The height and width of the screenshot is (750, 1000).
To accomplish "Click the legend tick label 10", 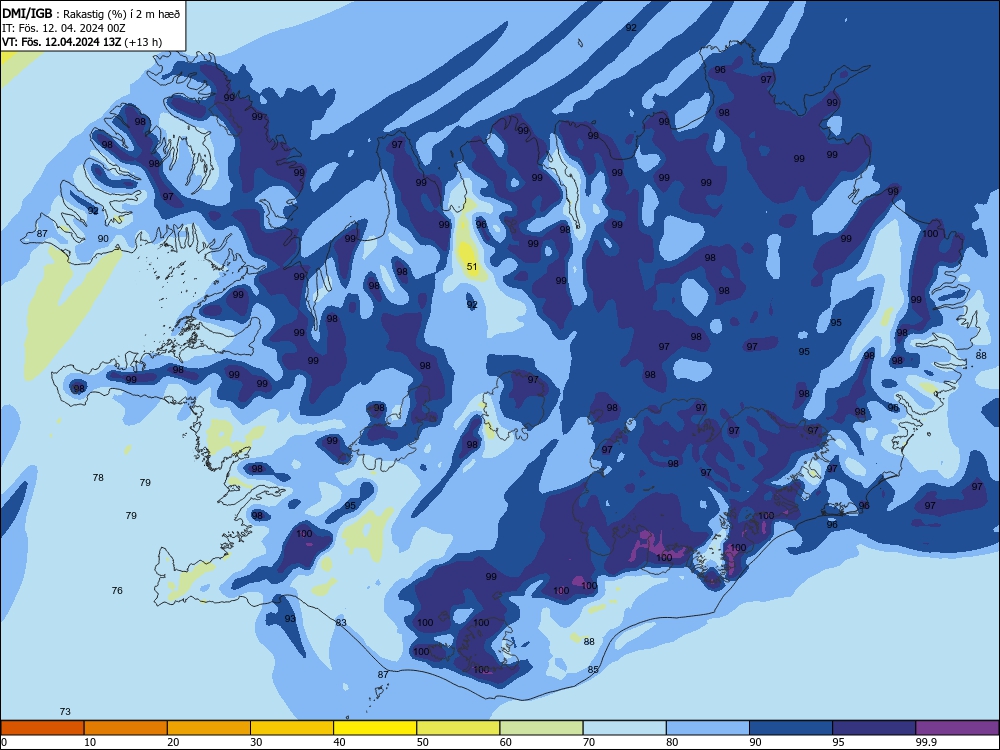I will click(90, 742).
